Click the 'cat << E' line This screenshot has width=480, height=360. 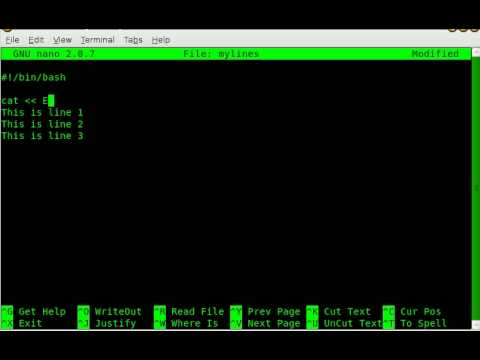(25, 101)
